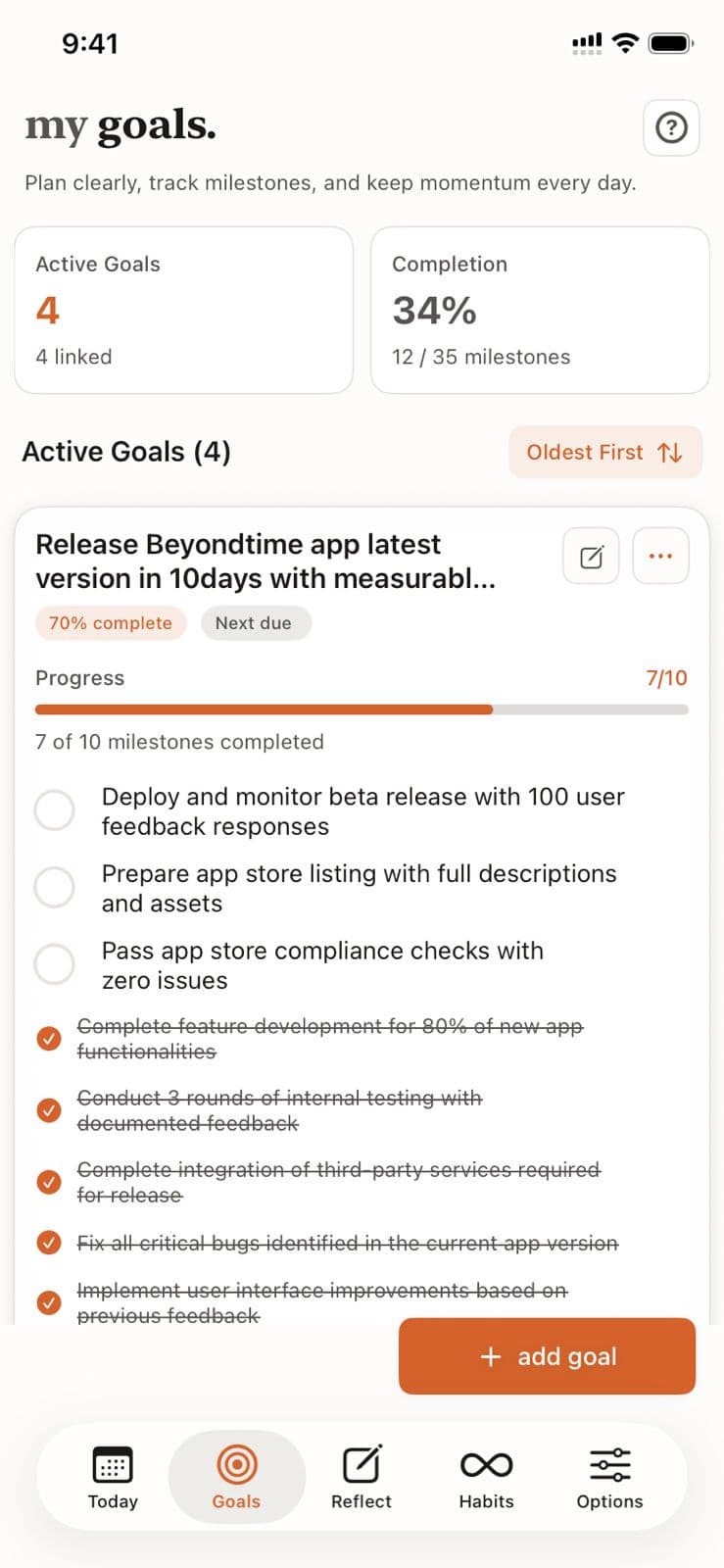Uncheck the critical bugs fixed milestone
This screenshot has height=1568, width=724.
[x=49, y=1242]
